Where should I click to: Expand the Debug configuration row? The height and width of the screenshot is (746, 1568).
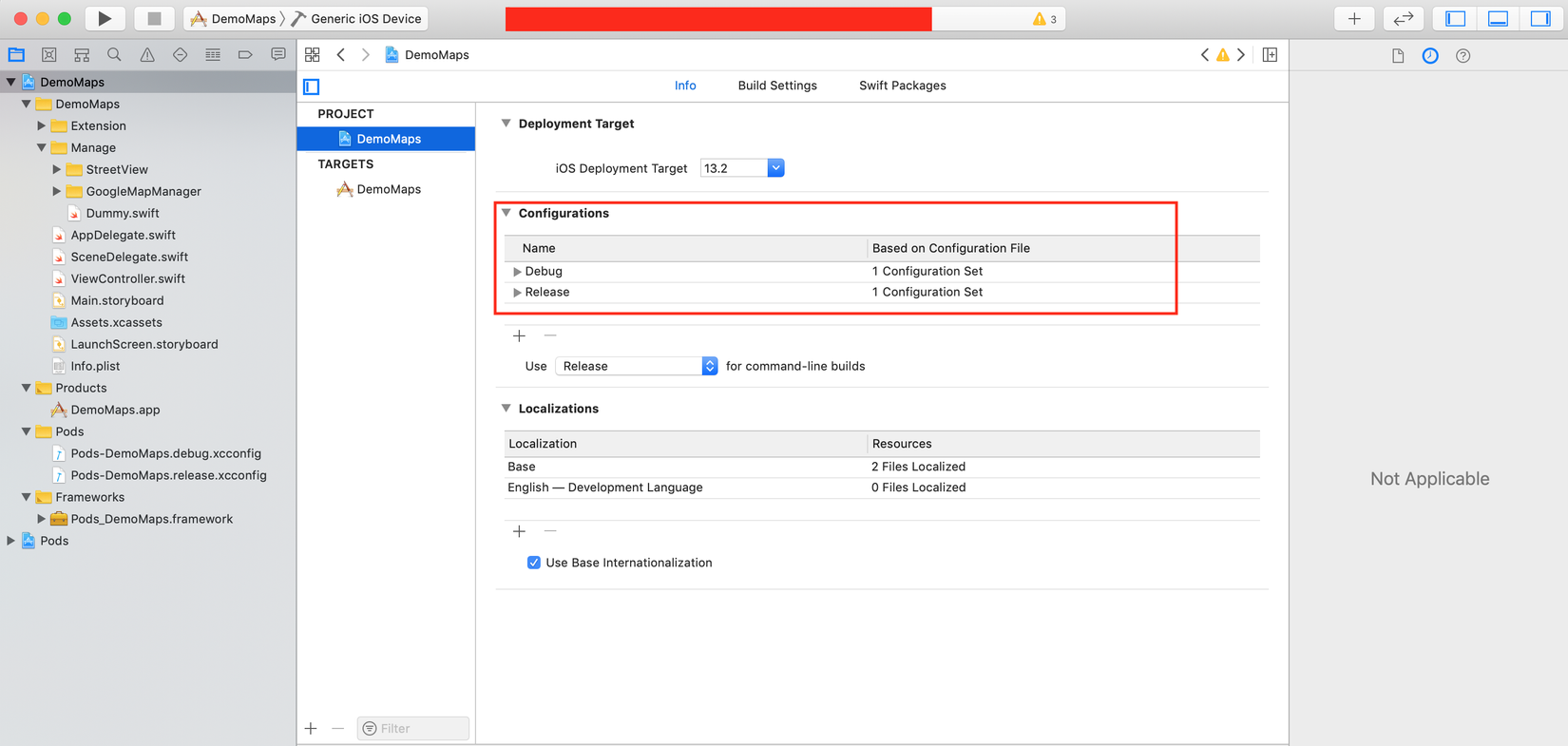click(x=517, y=272)
